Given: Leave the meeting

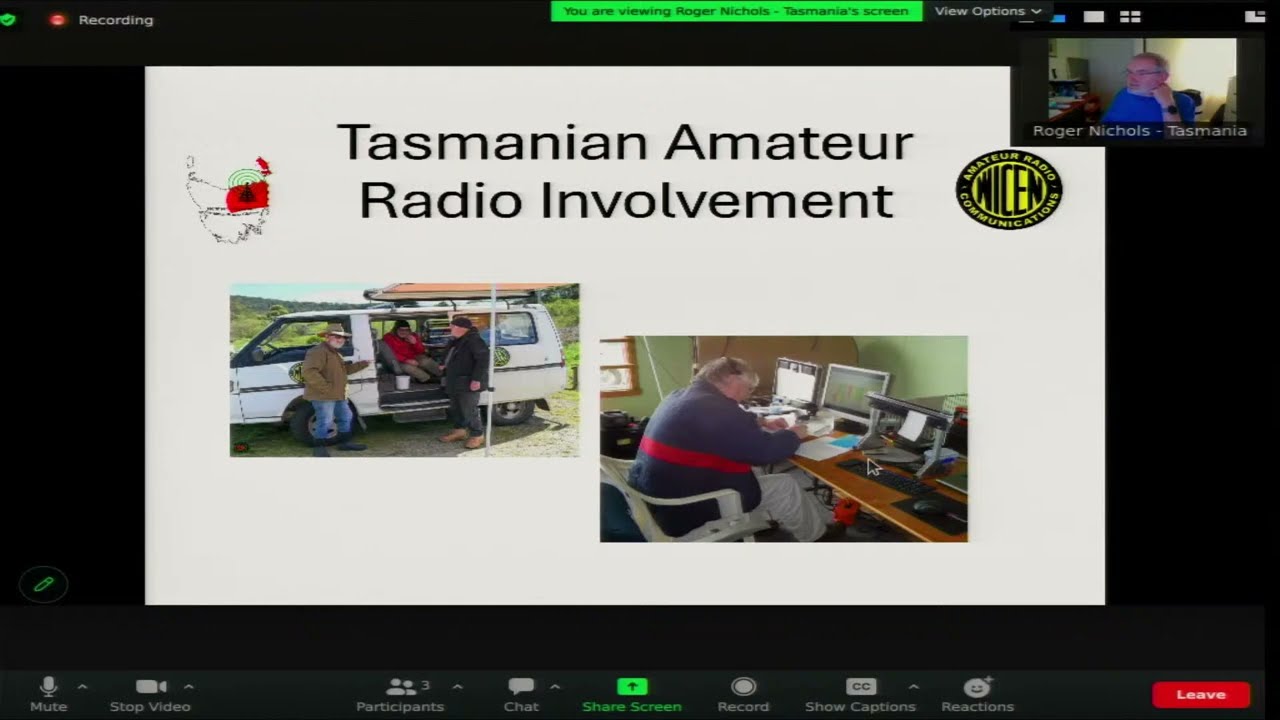Looking at the screenshot, I should [x=1201, y=694].
